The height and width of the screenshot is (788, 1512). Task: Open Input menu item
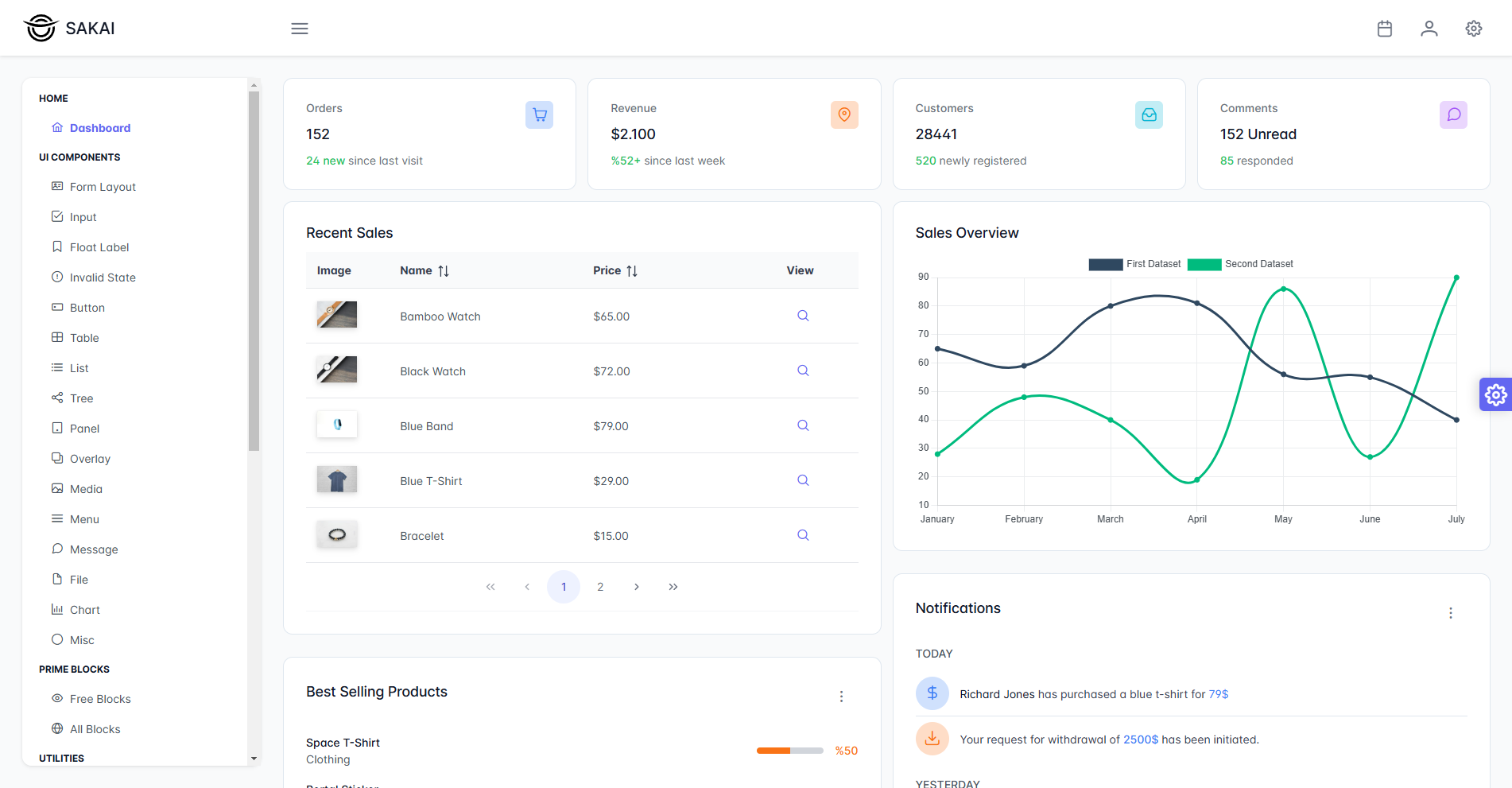(x=74, y=217)
